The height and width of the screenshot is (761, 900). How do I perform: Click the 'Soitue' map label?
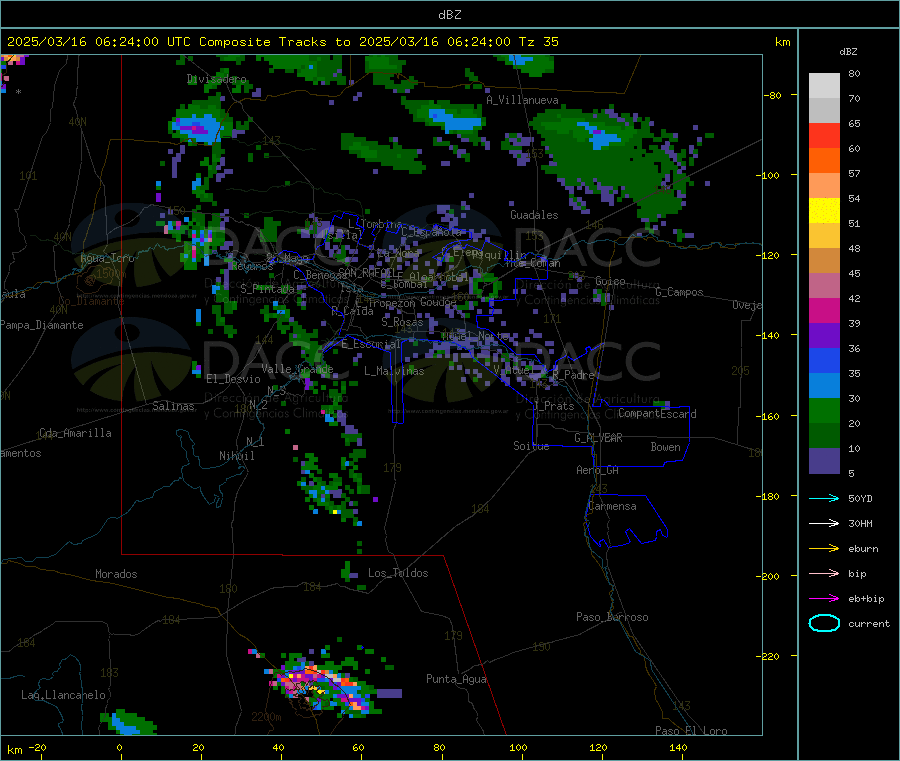531,446
